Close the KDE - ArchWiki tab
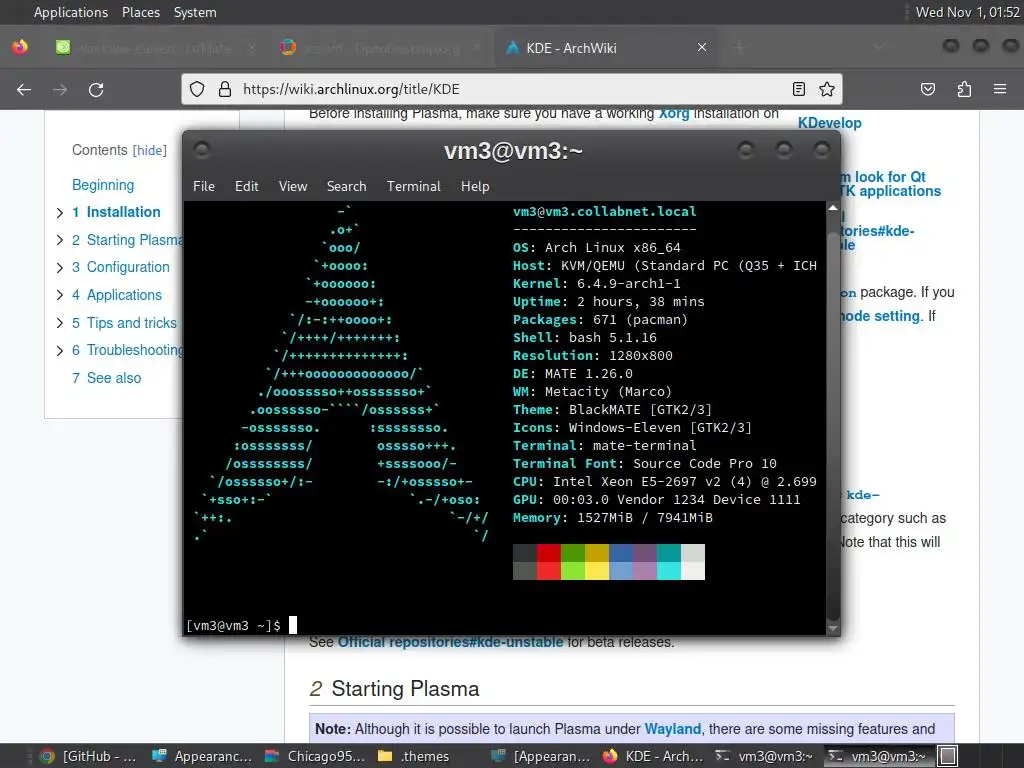This screenshot has height=768, width=1024. pos(702,47)
